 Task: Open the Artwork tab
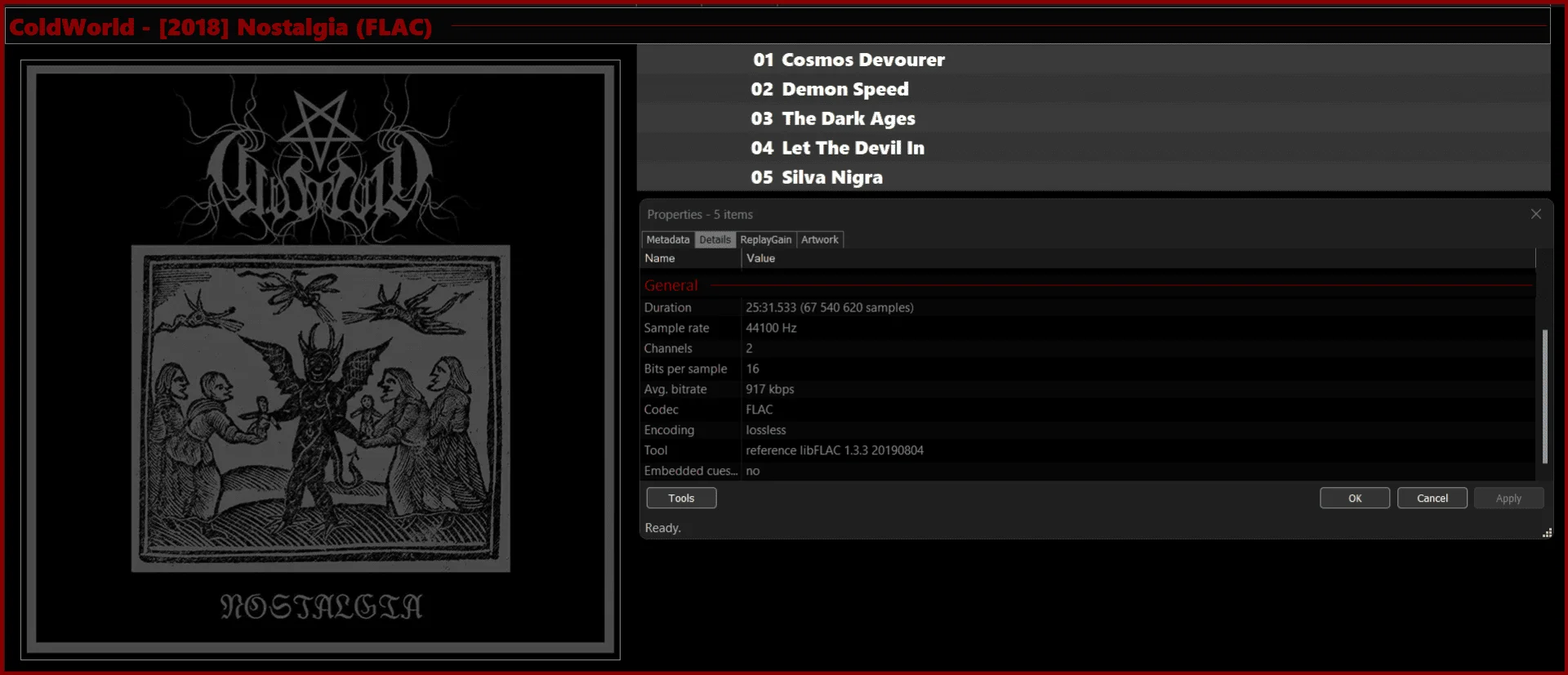coord(819,239)
